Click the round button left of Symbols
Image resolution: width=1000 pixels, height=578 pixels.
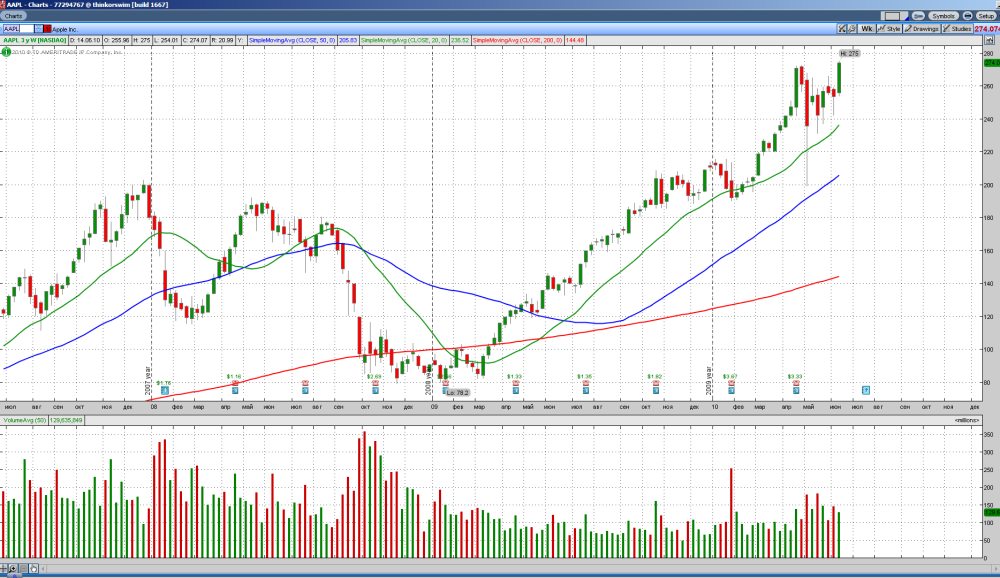[918, 16]
